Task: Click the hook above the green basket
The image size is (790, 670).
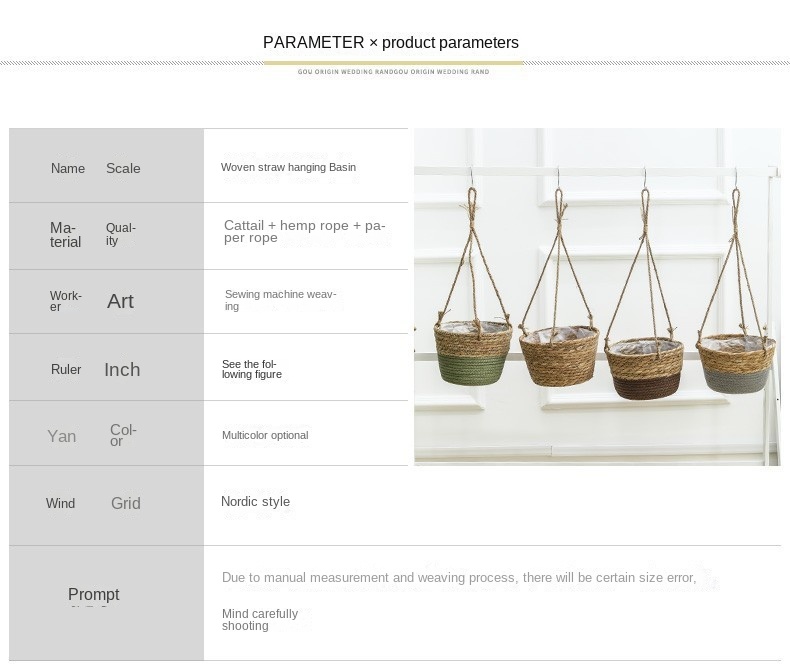Action: (x=472, y=177)
